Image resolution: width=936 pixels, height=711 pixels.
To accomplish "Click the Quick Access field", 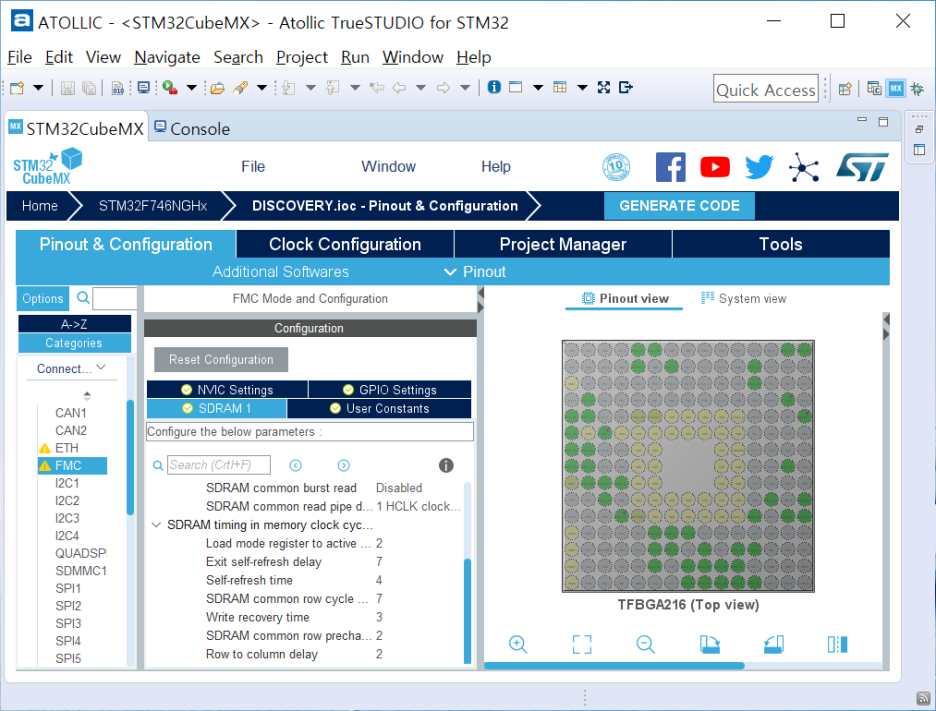I will [765, 90].
